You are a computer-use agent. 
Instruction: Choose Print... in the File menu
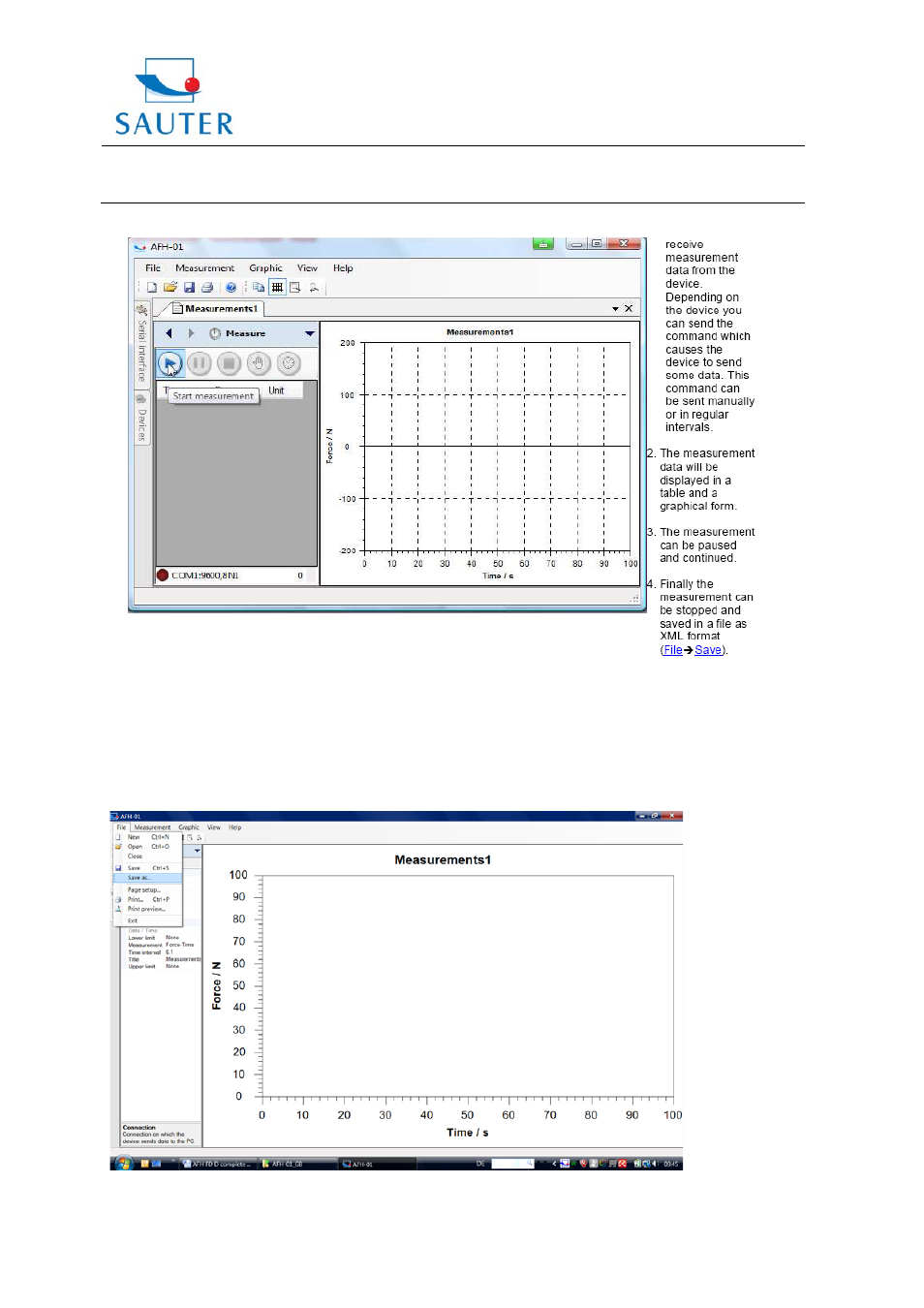[x=148, y=899]
